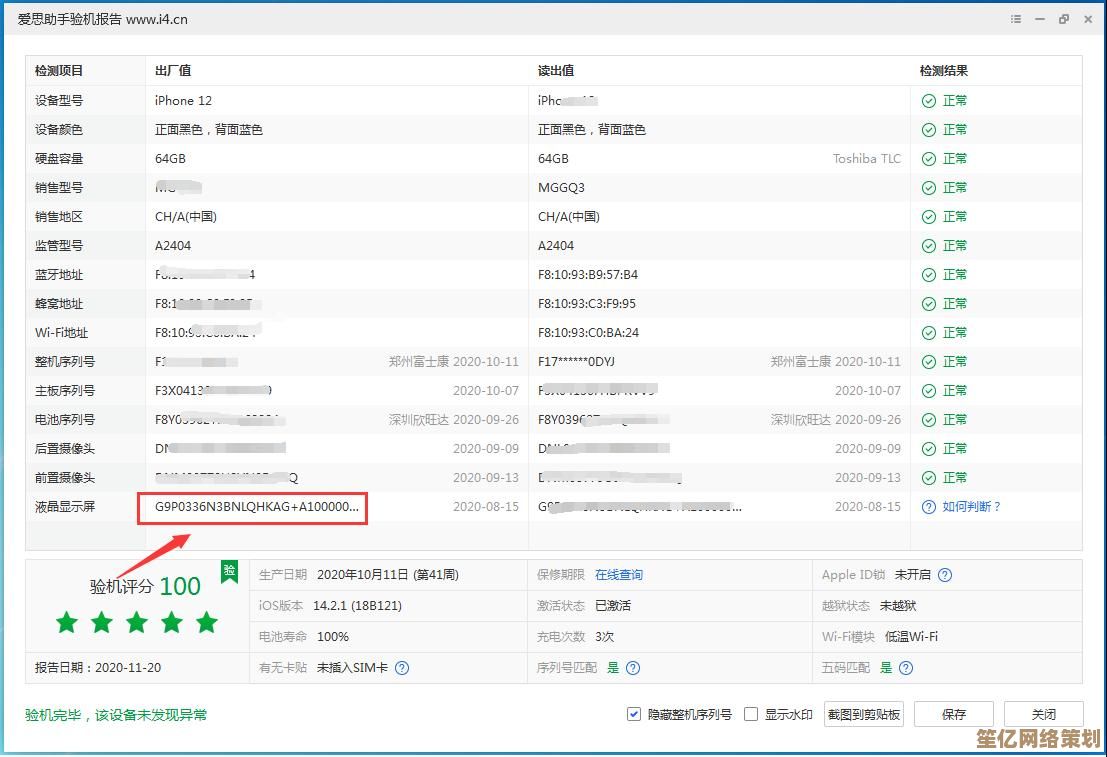This screenshot has height=757, width=1107.
Task: Open the 如何判断？ link
Action: [971, 507]
